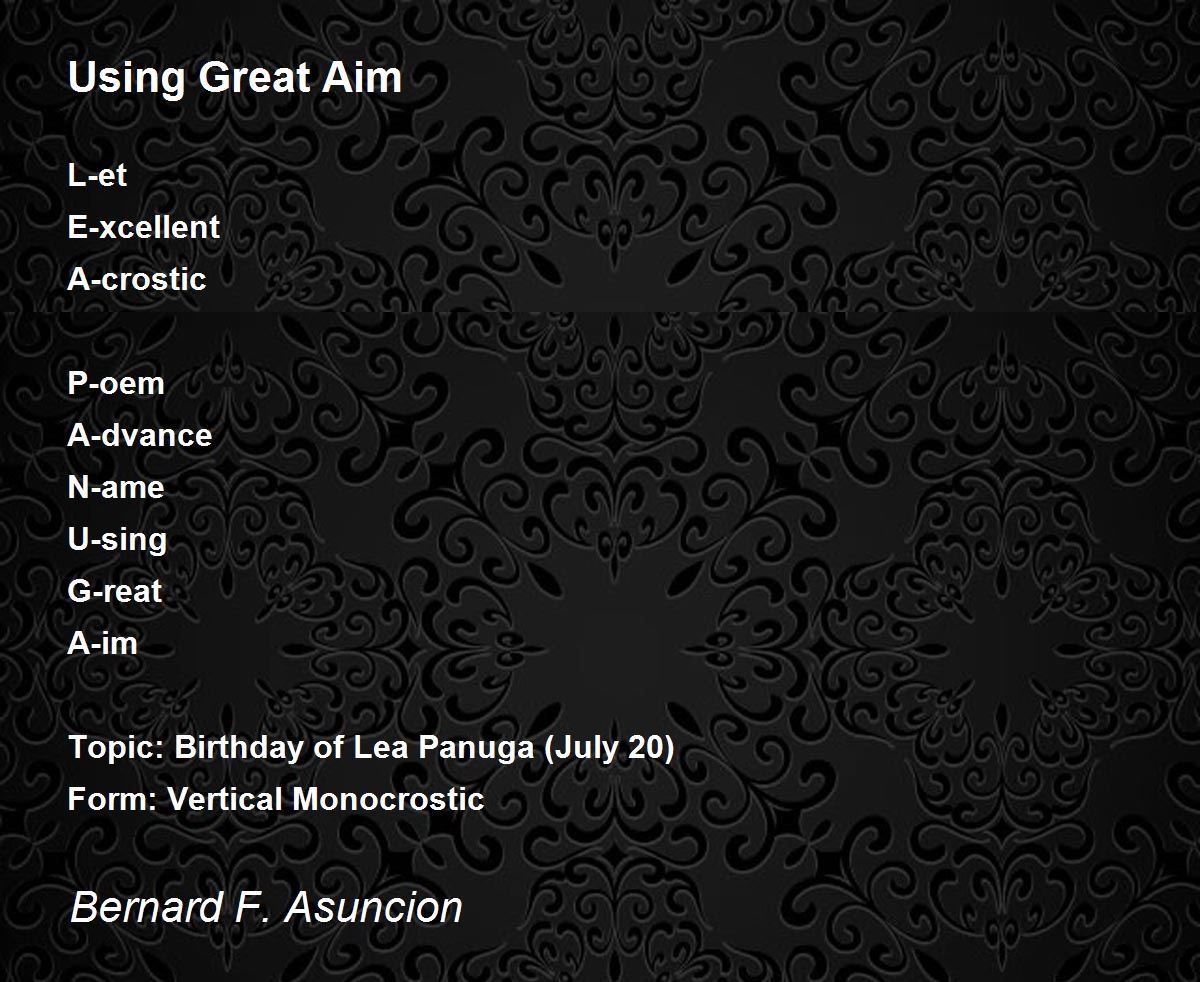Select the 'A-im' line

pos(102,643)
